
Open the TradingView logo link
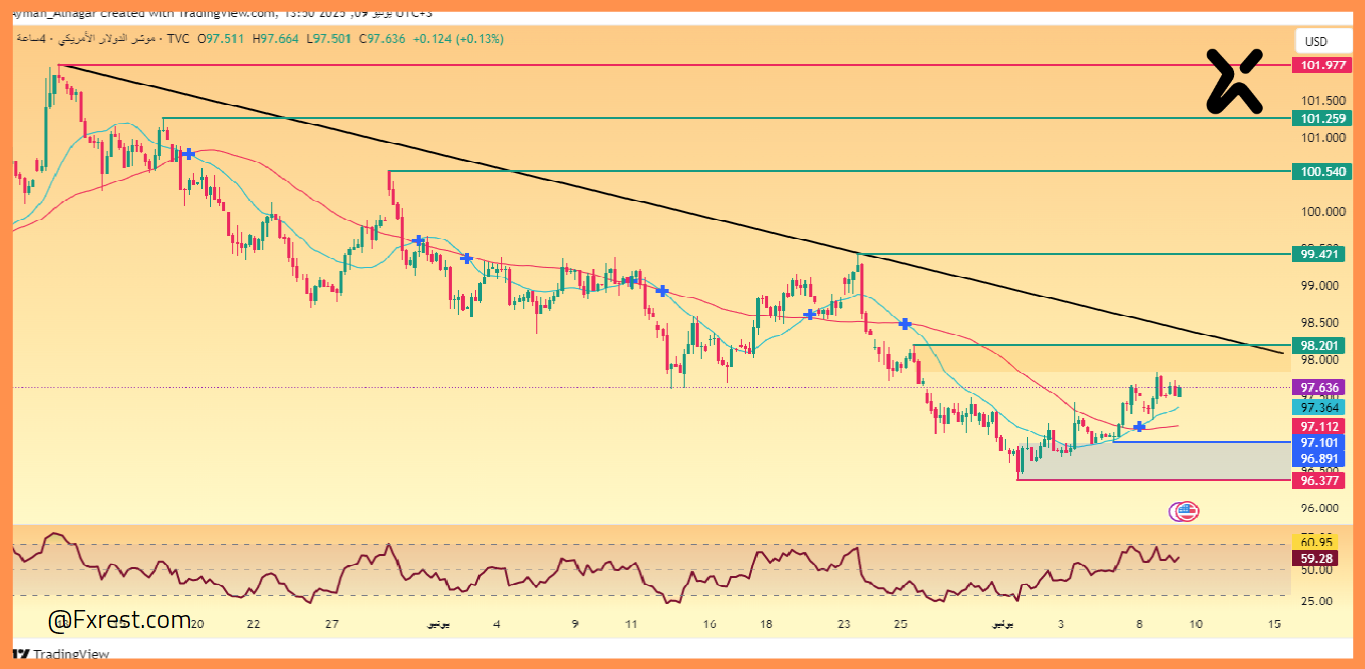[x=61, y=655]
